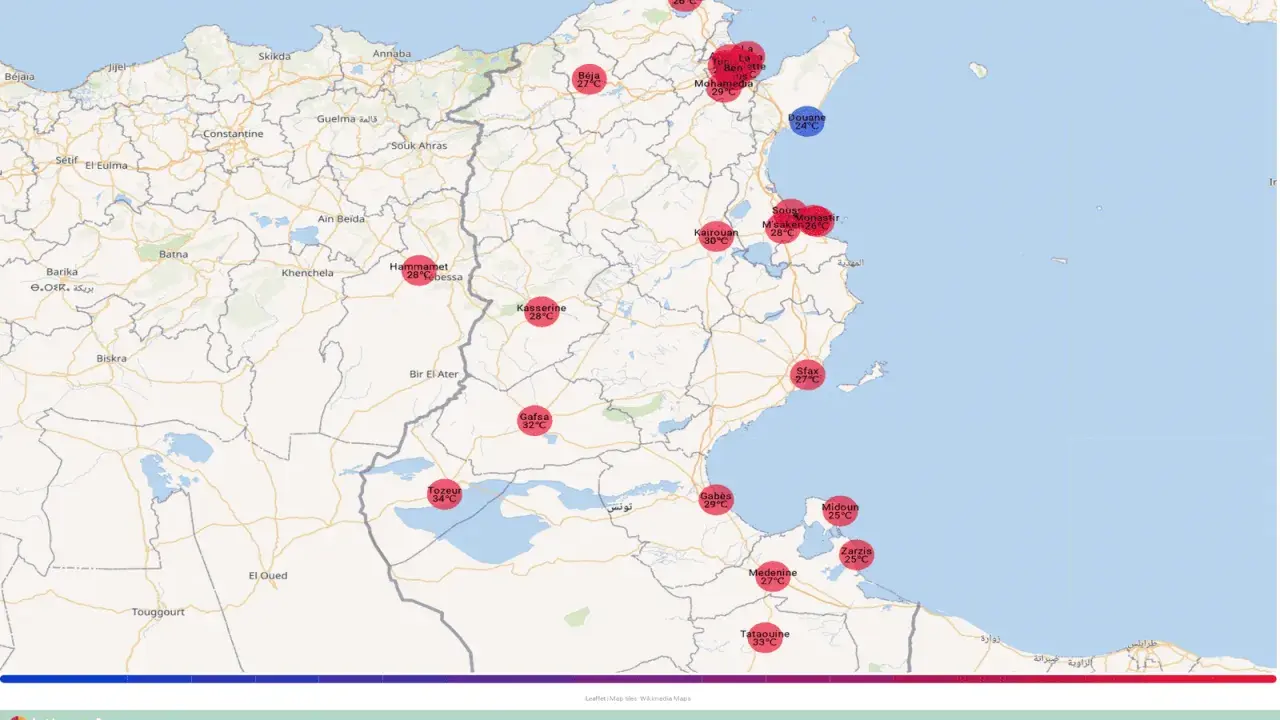
Task: Click the Skikda city label
Action: (275, 57)
